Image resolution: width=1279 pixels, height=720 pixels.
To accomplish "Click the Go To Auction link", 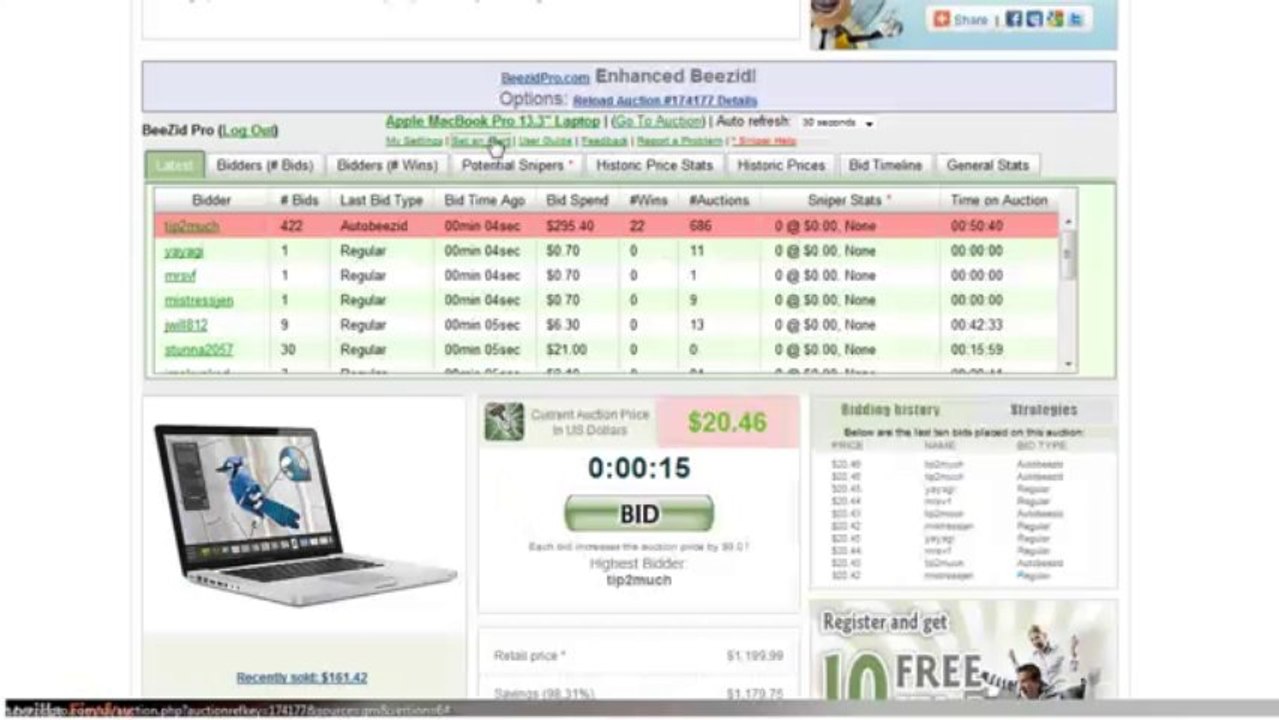I will [x=658, y=121].
